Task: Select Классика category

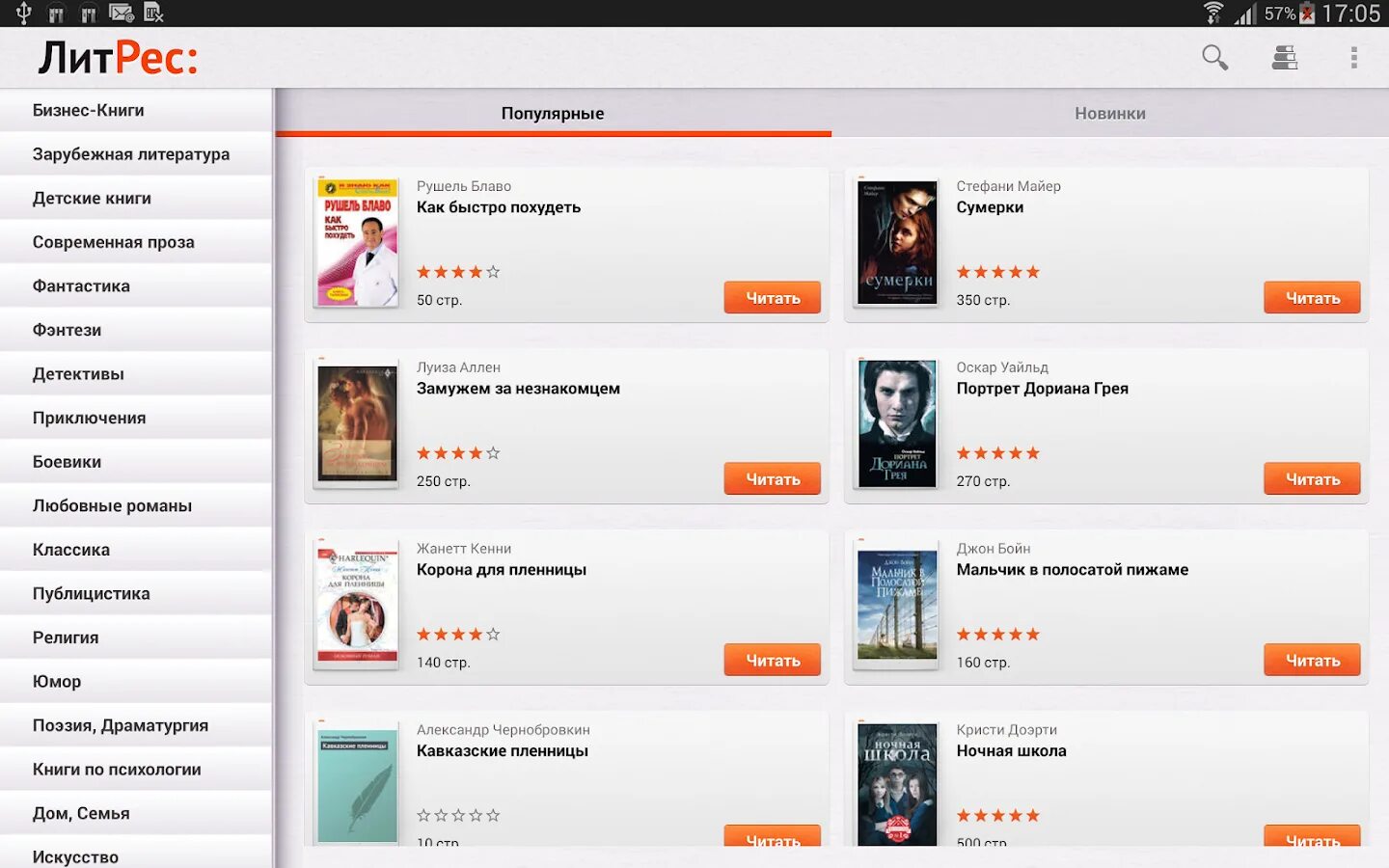Action: (136, 549)
